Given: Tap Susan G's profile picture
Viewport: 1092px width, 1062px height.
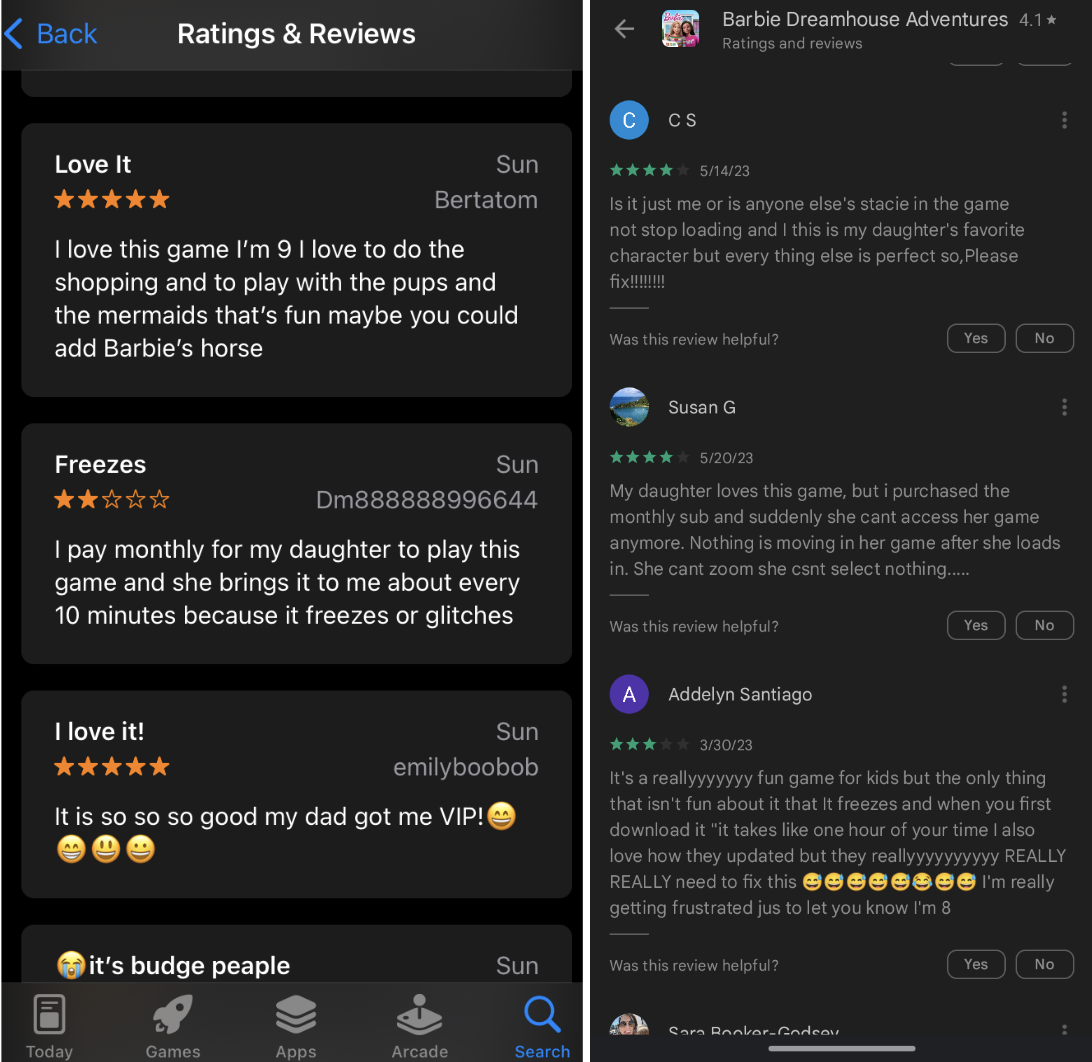Looking at the screenshot, I should [629, 407].
